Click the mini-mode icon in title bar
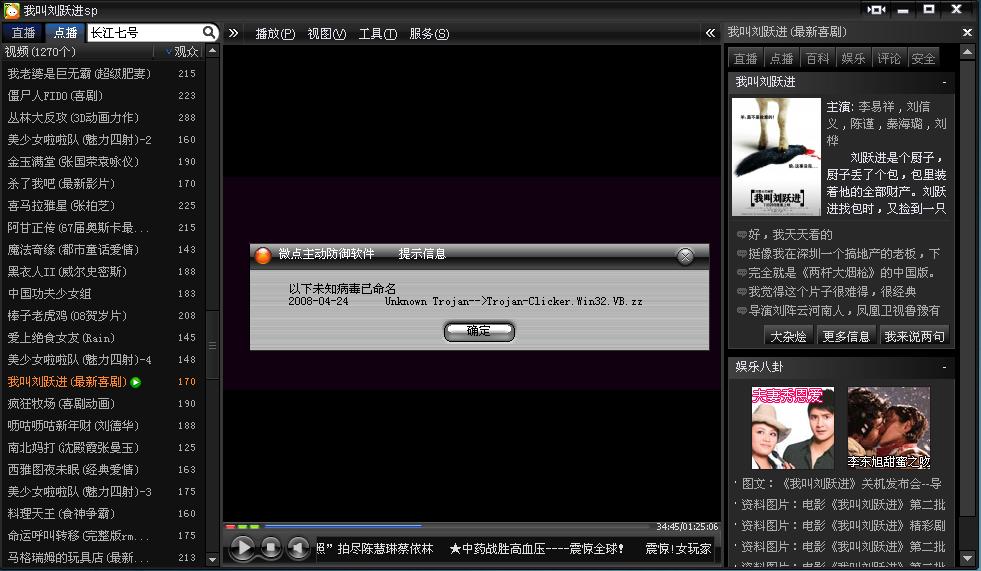The height and width of the screenshot is (571, 981). (876, 9)
